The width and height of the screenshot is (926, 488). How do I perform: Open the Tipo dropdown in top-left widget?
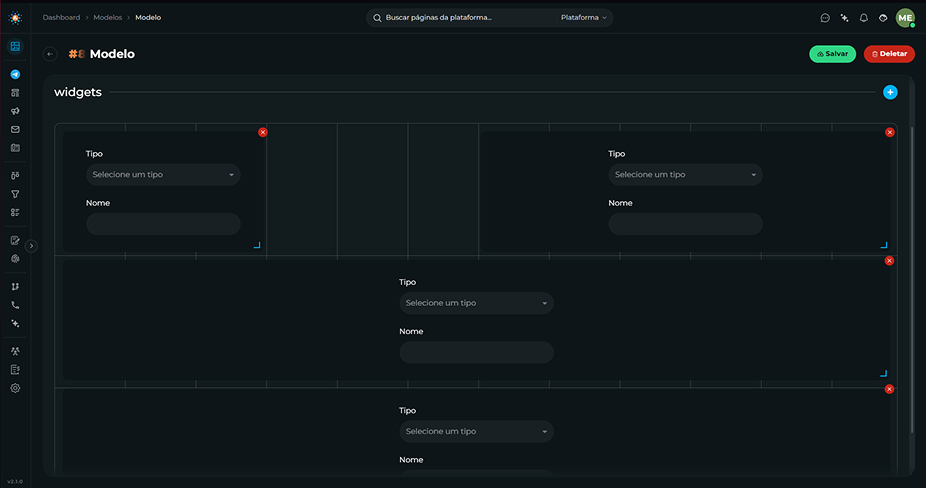tap(163, 175)
